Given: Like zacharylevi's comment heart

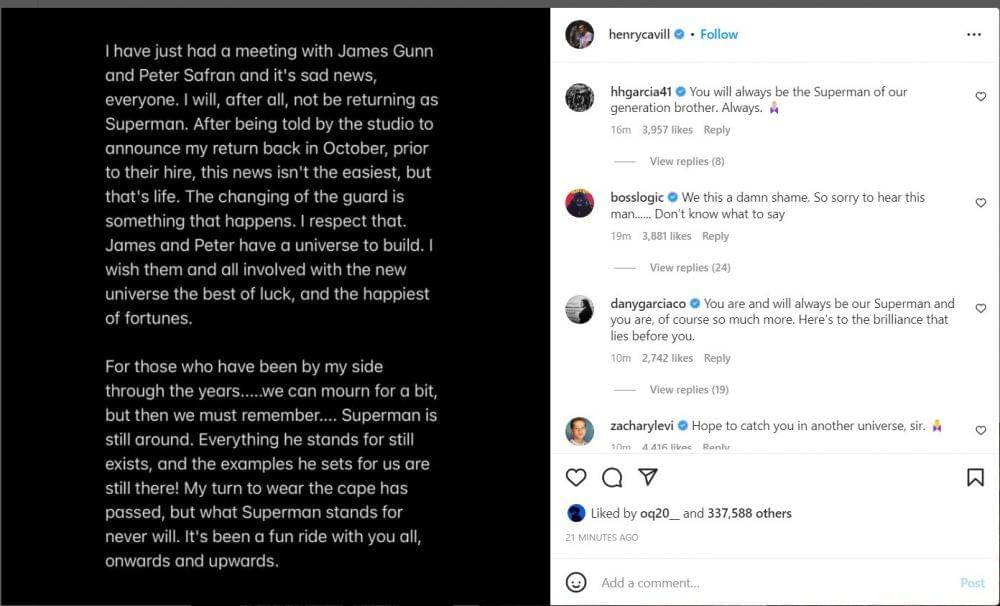Looking at the screenshot, I should pyautogui.click(x=980, y=430).
